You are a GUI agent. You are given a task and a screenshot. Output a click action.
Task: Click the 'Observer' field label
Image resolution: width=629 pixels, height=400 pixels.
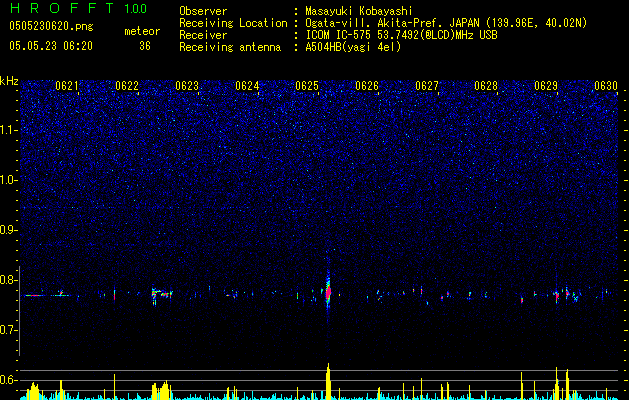pos(203,11)
